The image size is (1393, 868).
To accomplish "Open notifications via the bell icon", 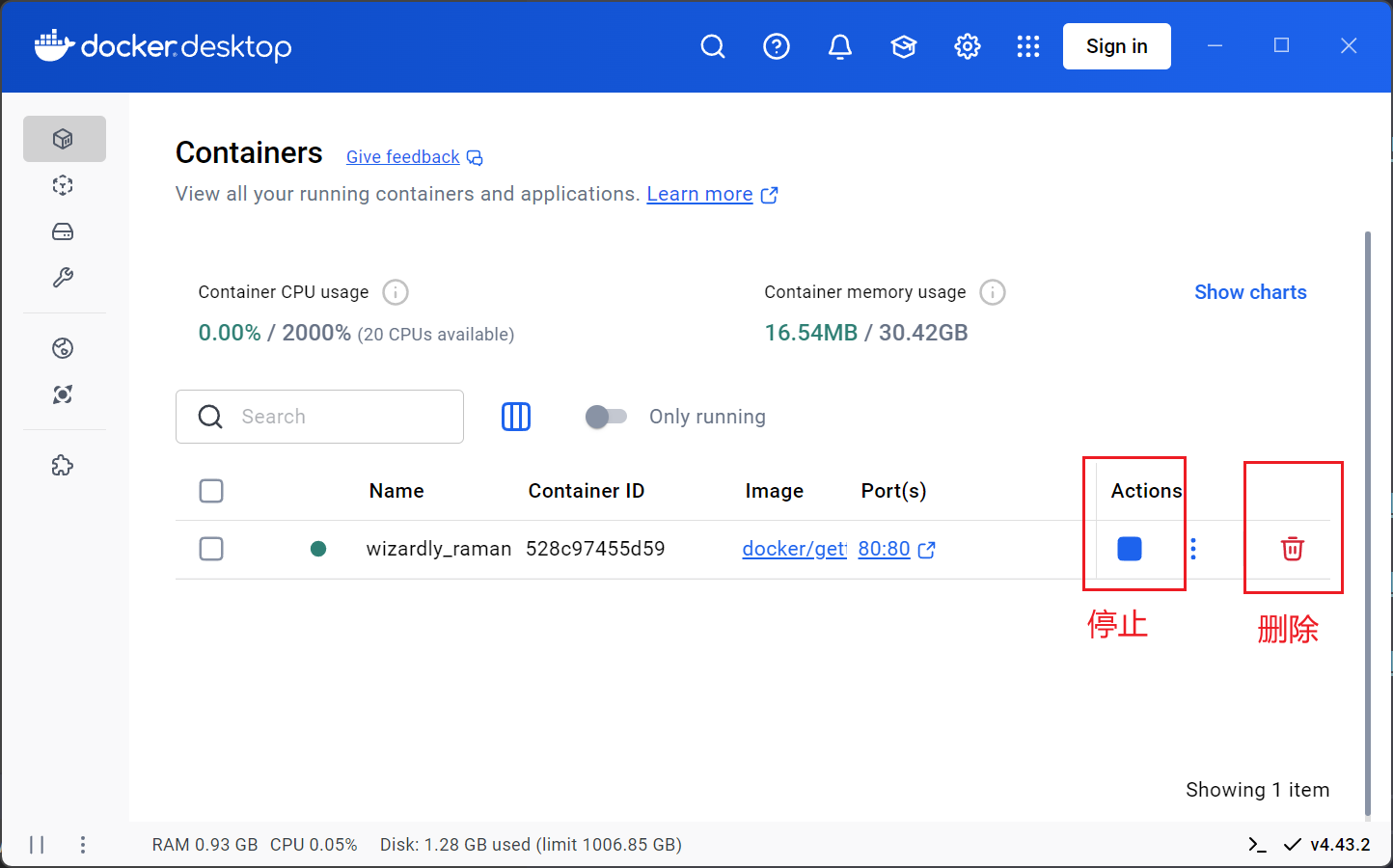I will tap(840, 45).
